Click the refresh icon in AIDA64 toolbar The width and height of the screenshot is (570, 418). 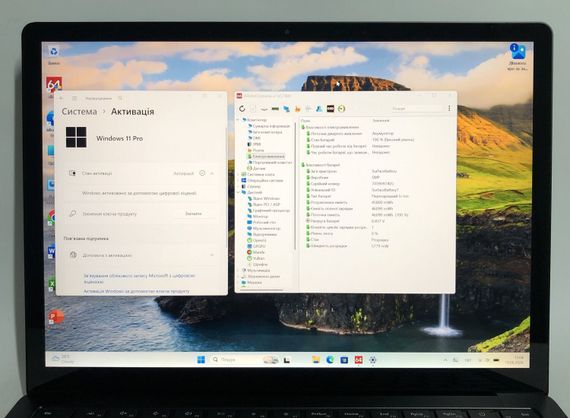(x=242, y=109)
